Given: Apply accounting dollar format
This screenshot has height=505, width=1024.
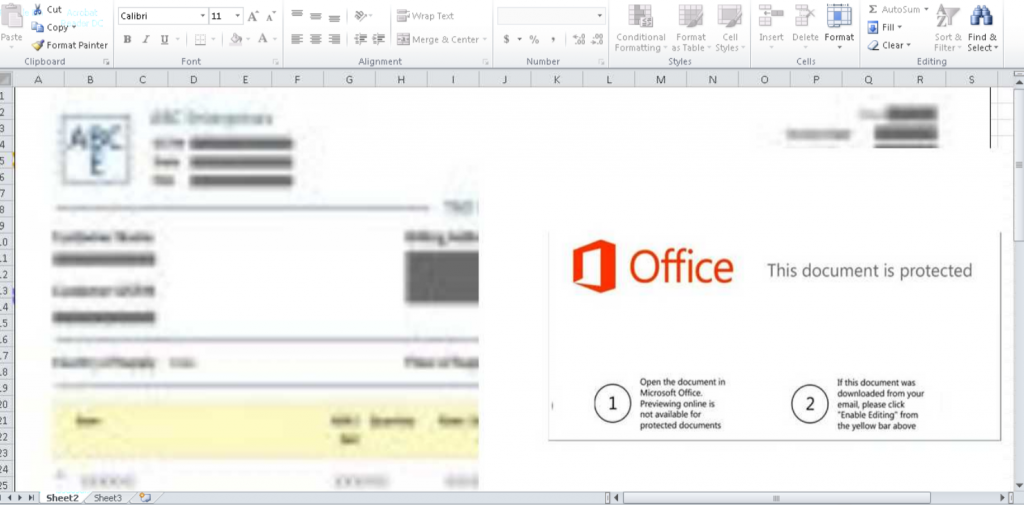Looking at the screenshot, I should (506, 39).
